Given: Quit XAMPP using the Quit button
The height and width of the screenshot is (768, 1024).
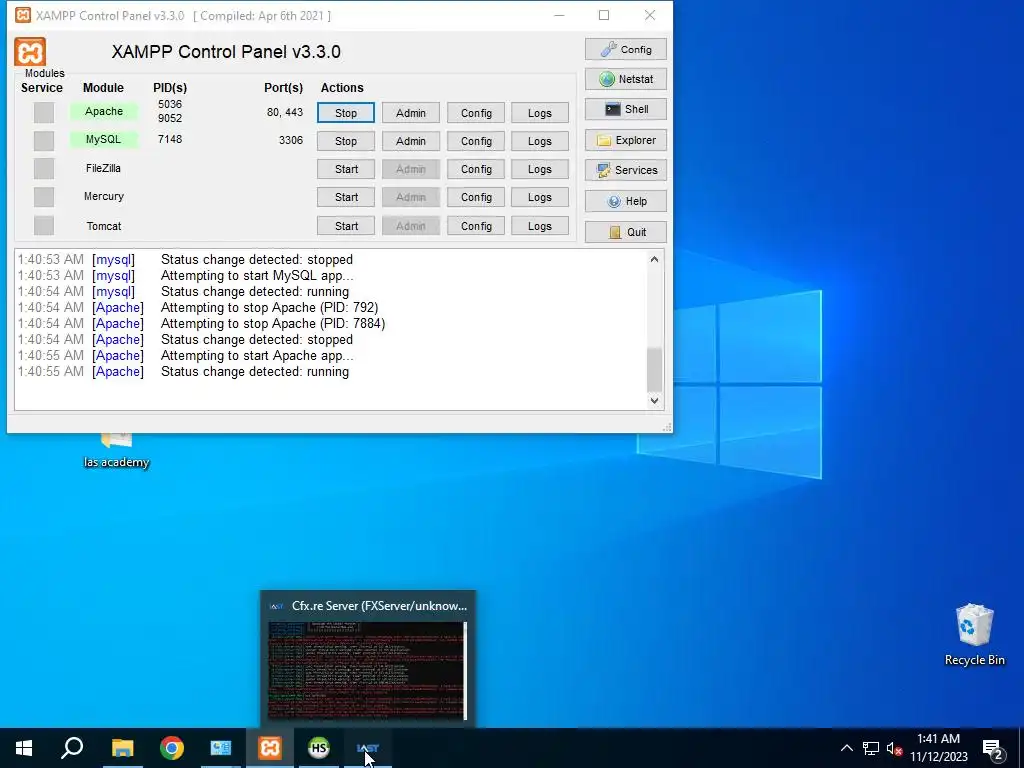Looking at the screenshot, I should (626, 232).
